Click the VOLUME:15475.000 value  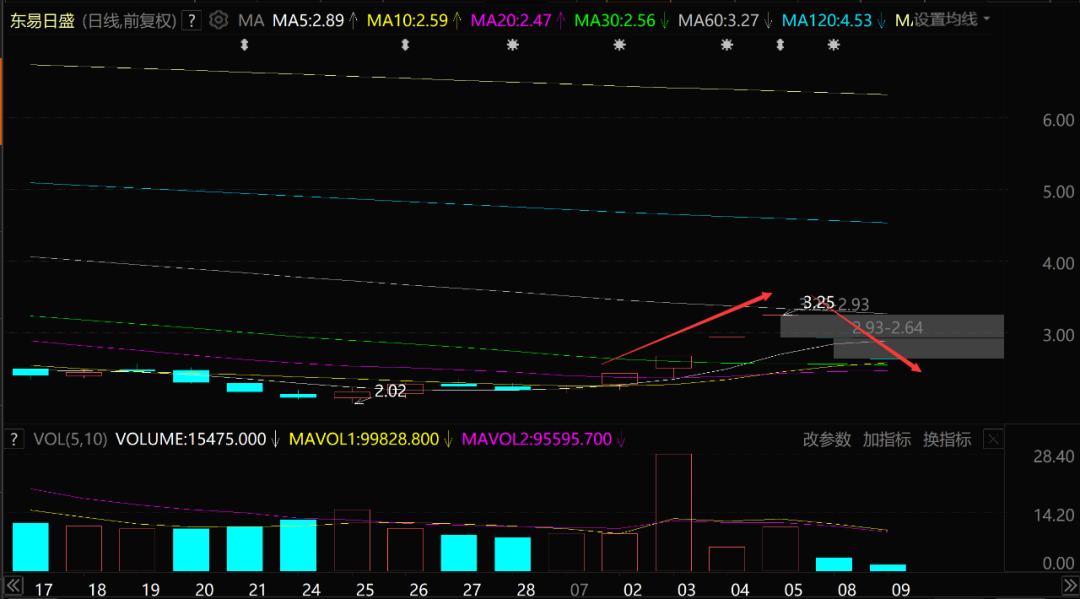(190, 439)
